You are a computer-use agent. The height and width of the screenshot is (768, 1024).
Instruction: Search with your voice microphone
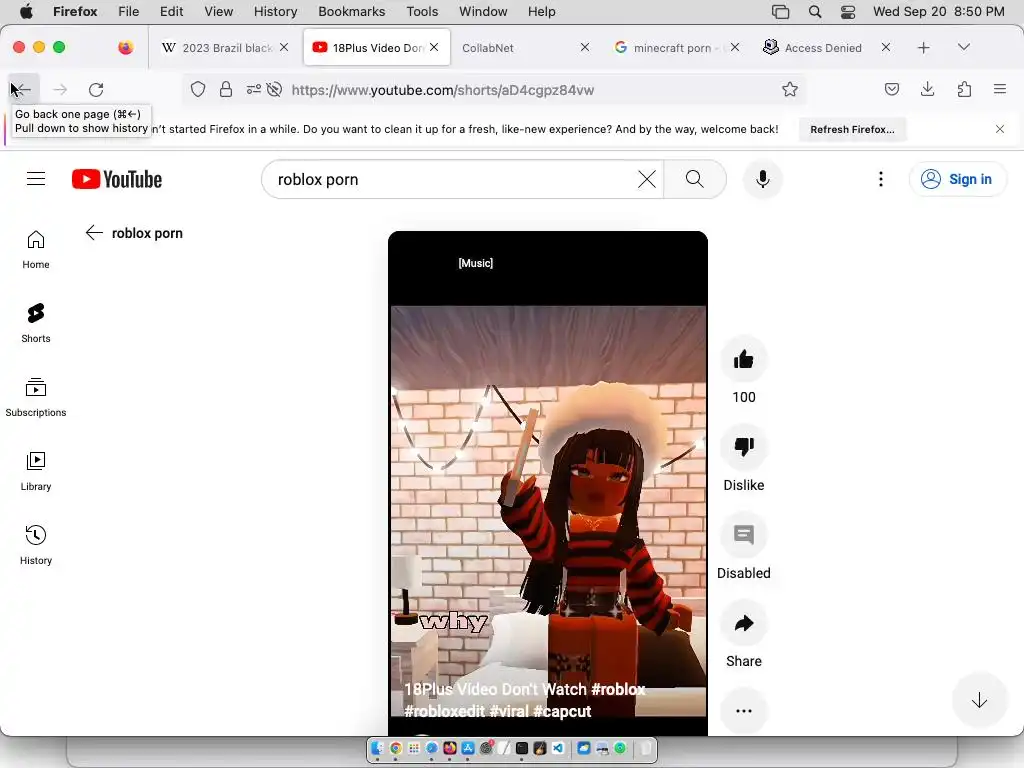pyautogui.click(x=762, y=179)
